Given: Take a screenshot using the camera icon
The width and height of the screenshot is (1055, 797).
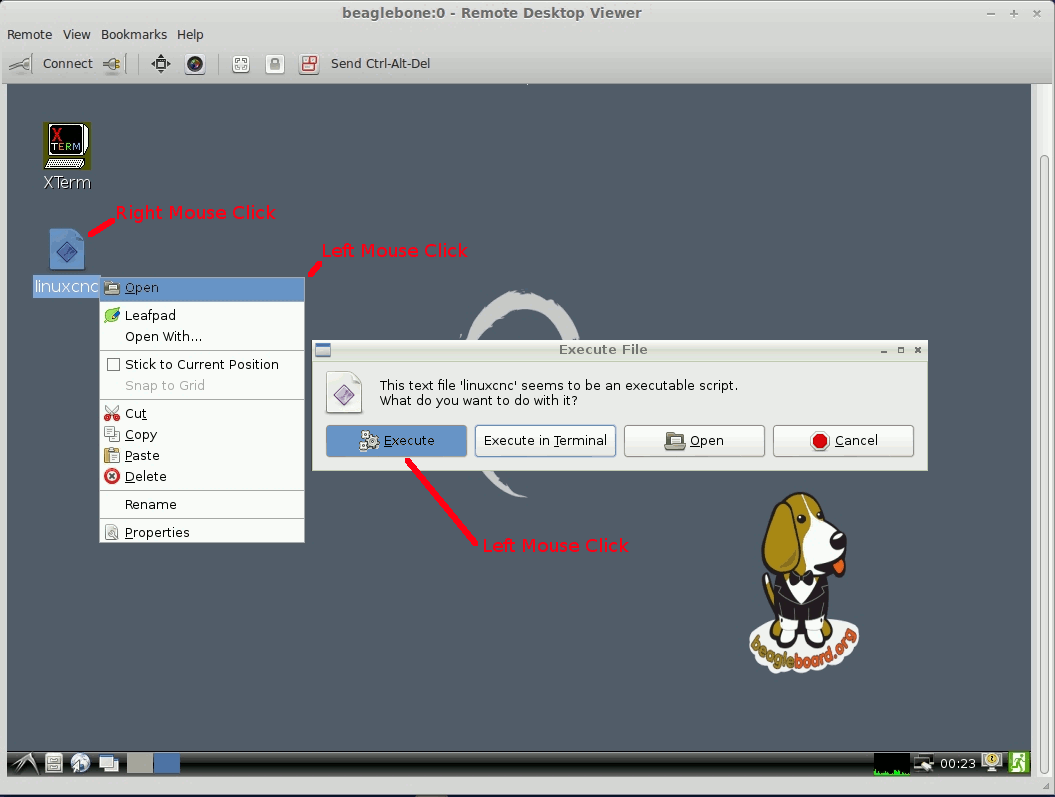Looking at the screenshot, I should click(195, 64).
